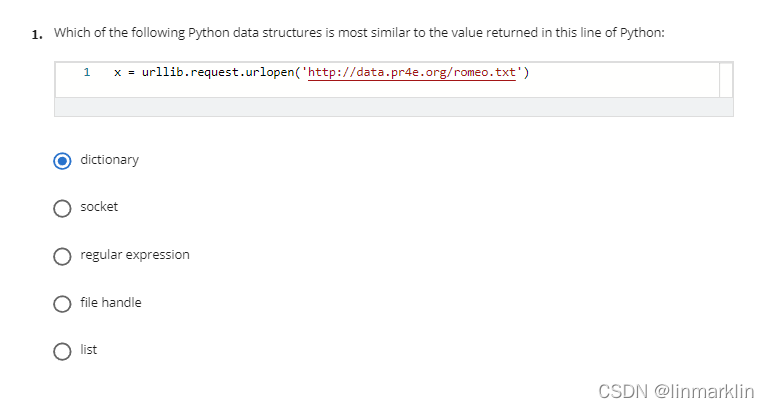The height and width of the screenshot is (408, 769).
Task: Mark the list radio button circle
Action: click(x=62, y=351)
